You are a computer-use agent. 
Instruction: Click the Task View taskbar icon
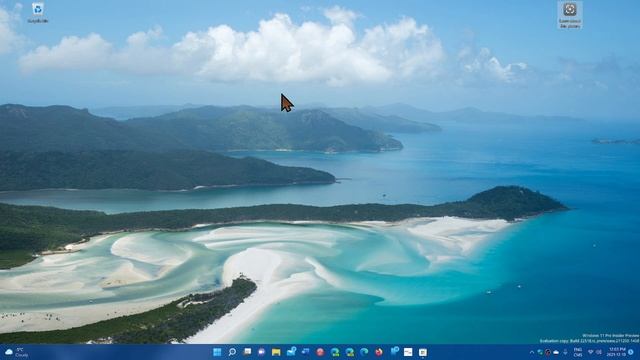tap(247, 351)
